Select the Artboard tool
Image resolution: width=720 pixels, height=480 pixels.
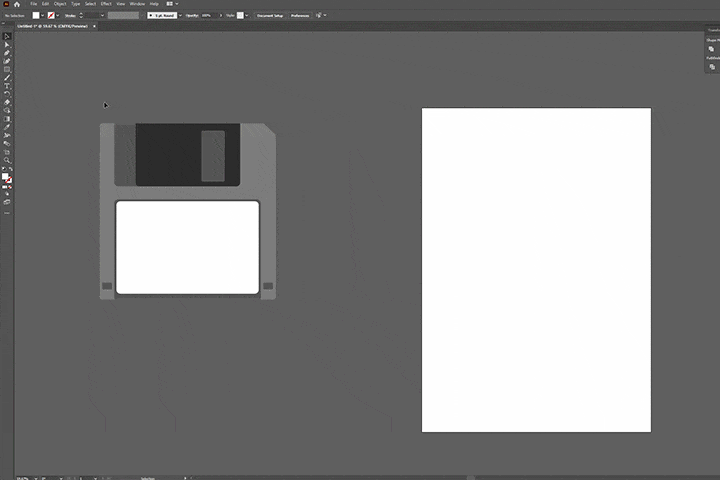[7, 152]
